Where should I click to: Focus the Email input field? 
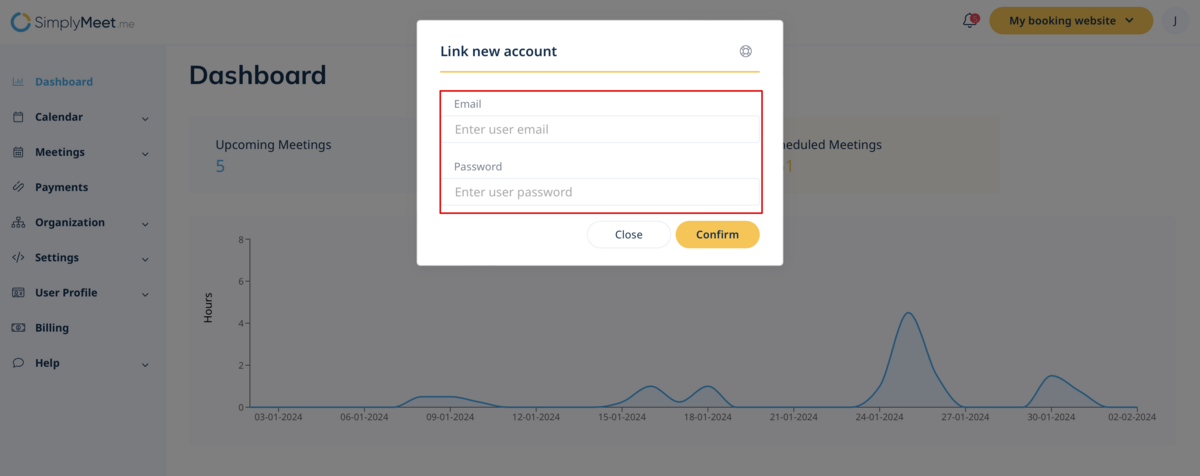600,129
